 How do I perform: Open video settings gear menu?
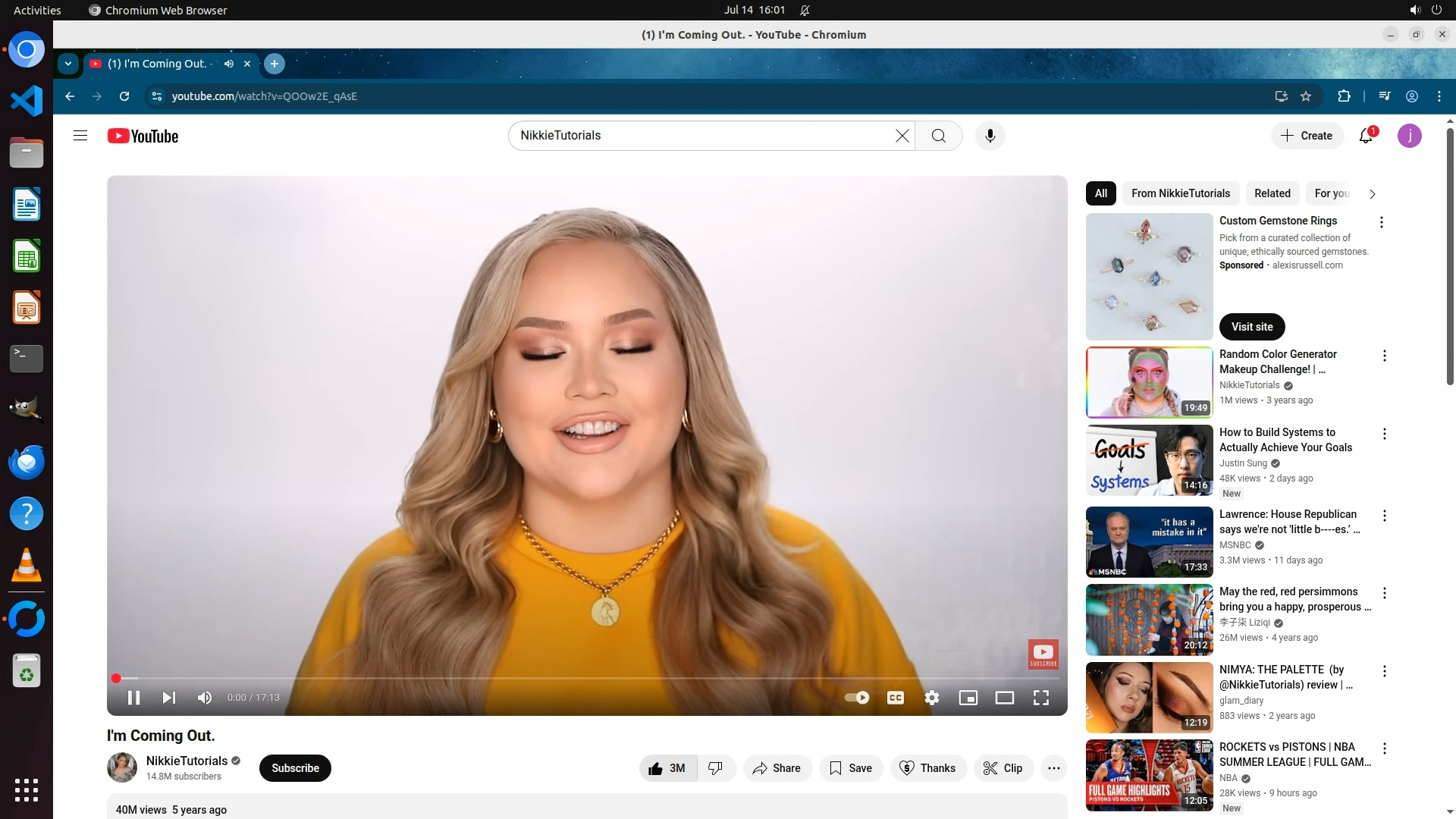pos(931,698)
